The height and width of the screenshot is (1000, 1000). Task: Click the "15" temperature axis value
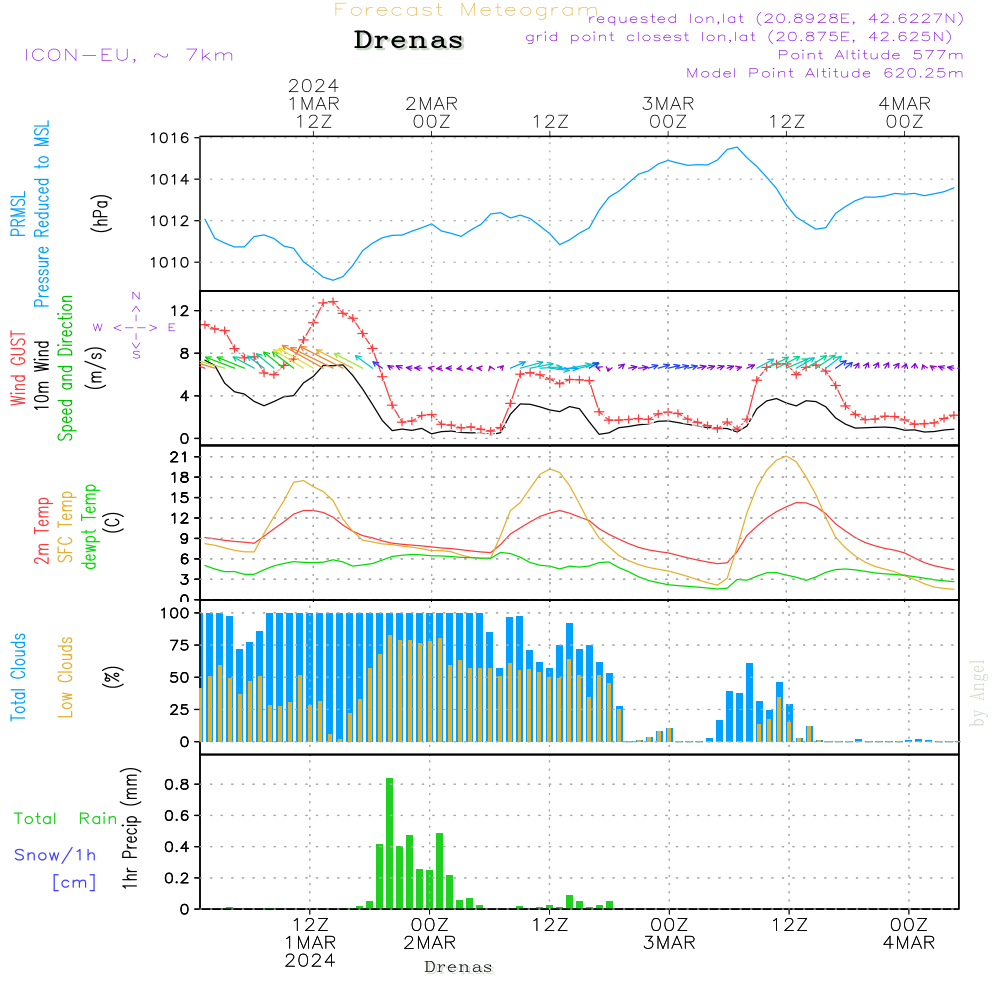coord(179,497)
